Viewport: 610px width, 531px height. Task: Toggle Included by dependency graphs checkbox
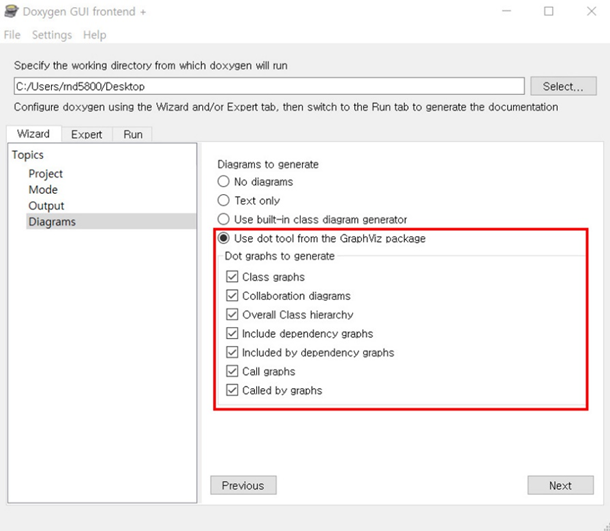[x=232, y=352]
